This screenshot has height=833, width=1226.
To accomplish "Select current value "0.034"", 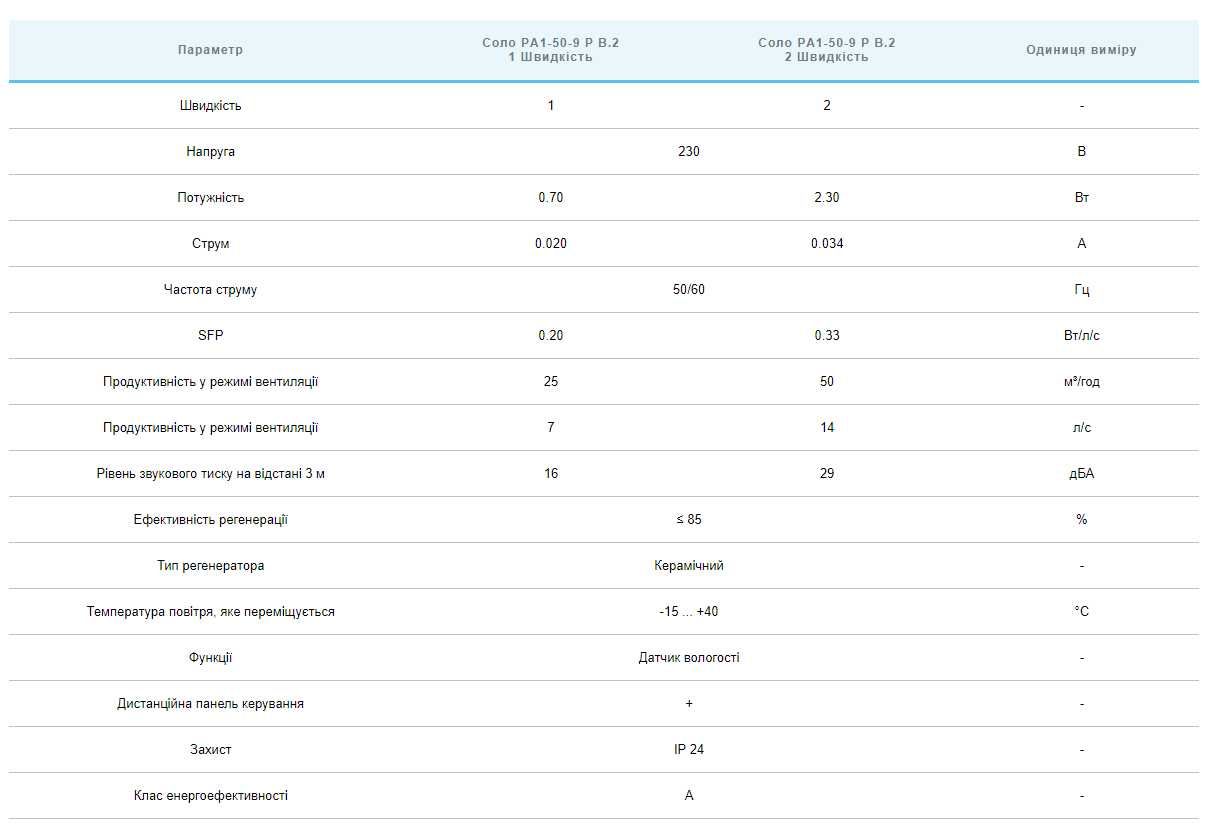I will (827, 244).
